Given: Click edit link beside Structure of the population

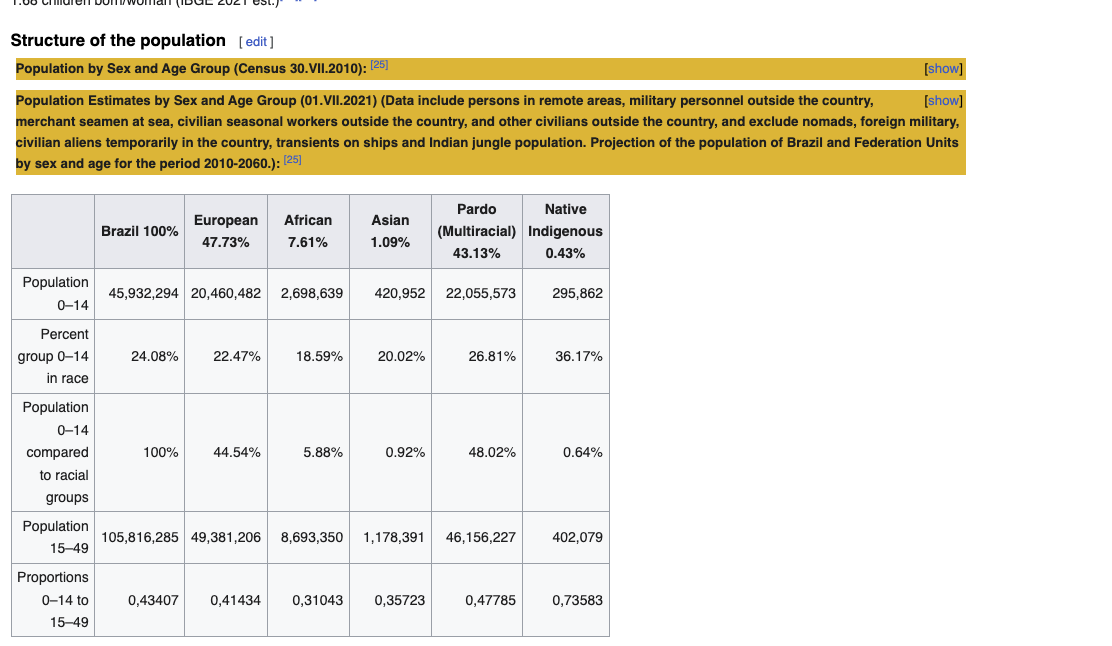Looking at the screenshot, I should click(x=255, y=42).
